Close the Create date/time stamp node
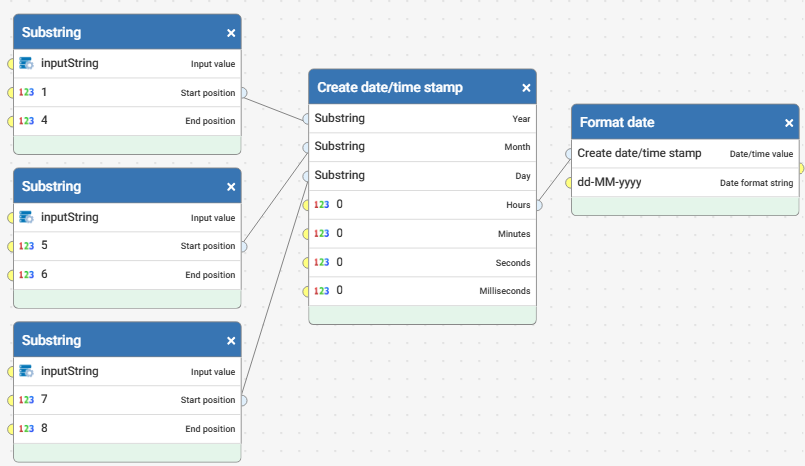 tap(526, 88)
